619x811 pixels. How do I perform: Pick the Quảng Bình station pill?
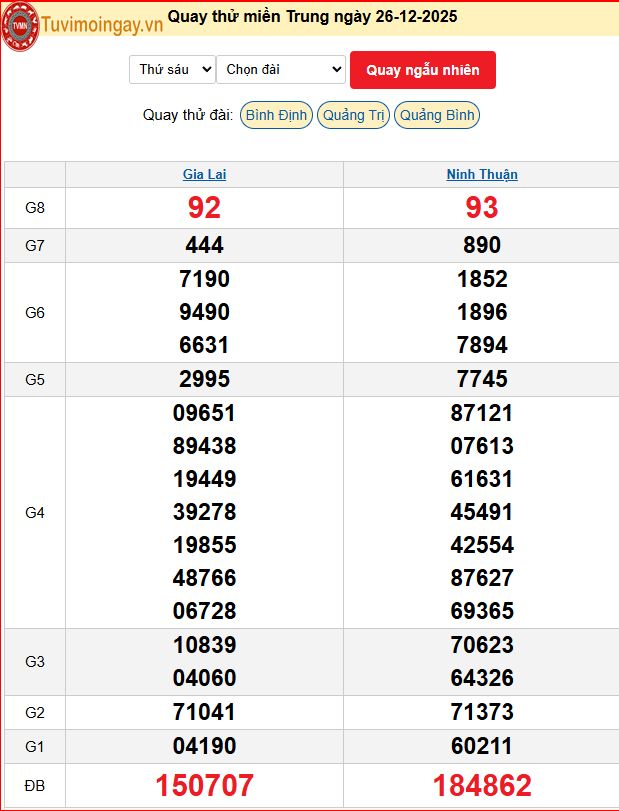tap(437, 115)
